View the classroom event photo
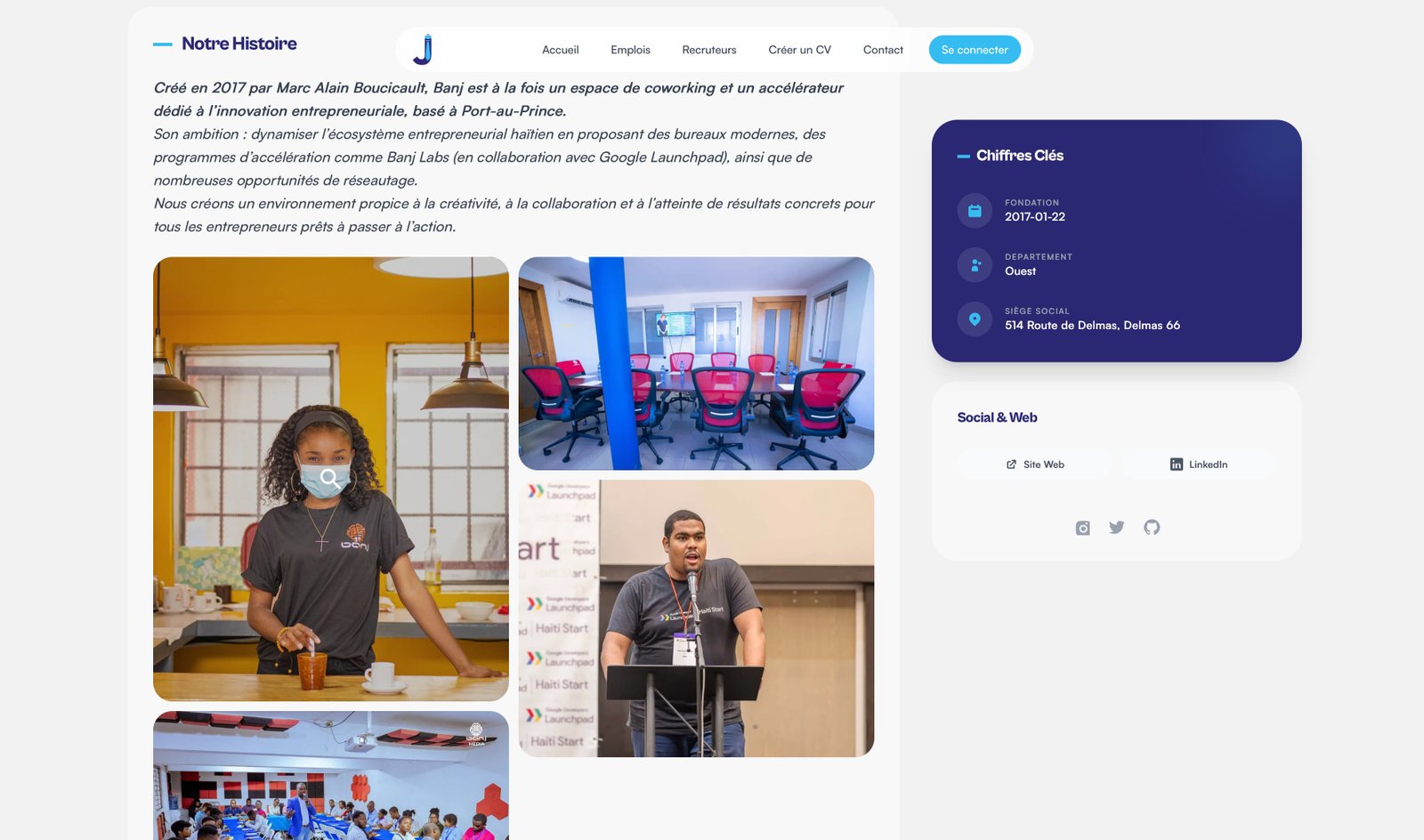Screen dimensions: 1424x840 [x=330, y=776]
